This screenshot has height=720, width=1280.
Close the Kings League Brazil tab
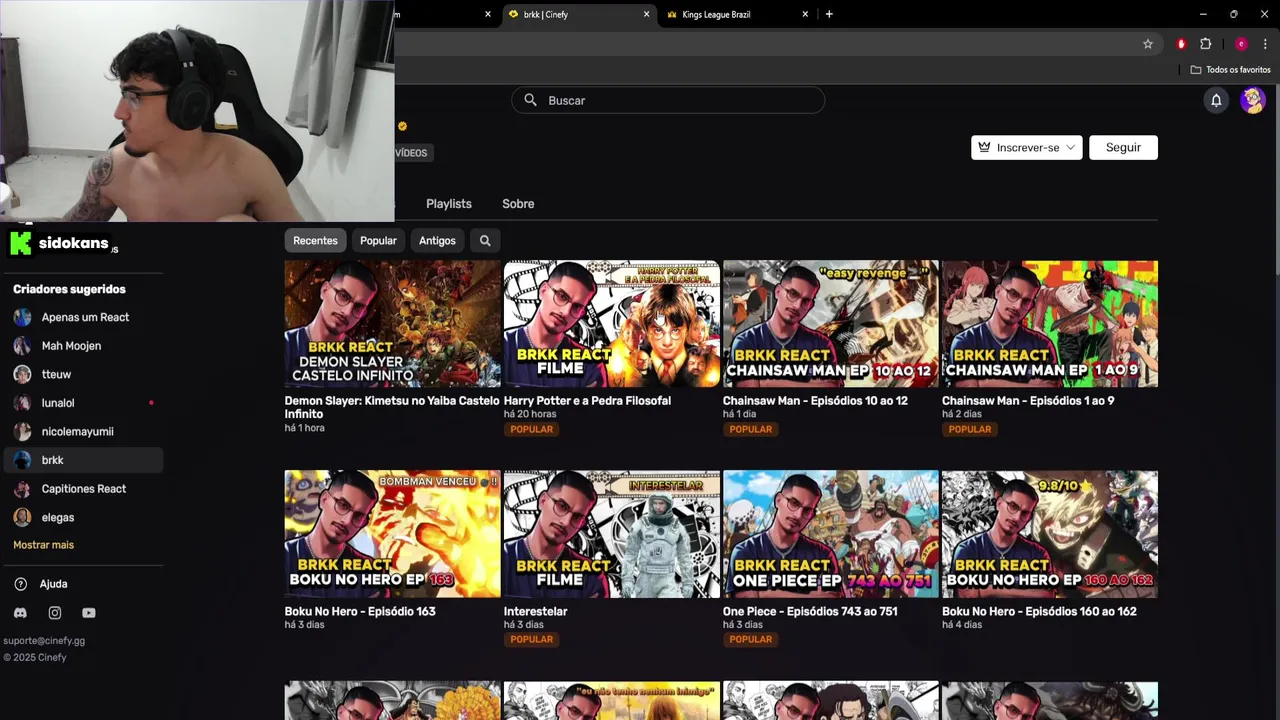point(805,14)
